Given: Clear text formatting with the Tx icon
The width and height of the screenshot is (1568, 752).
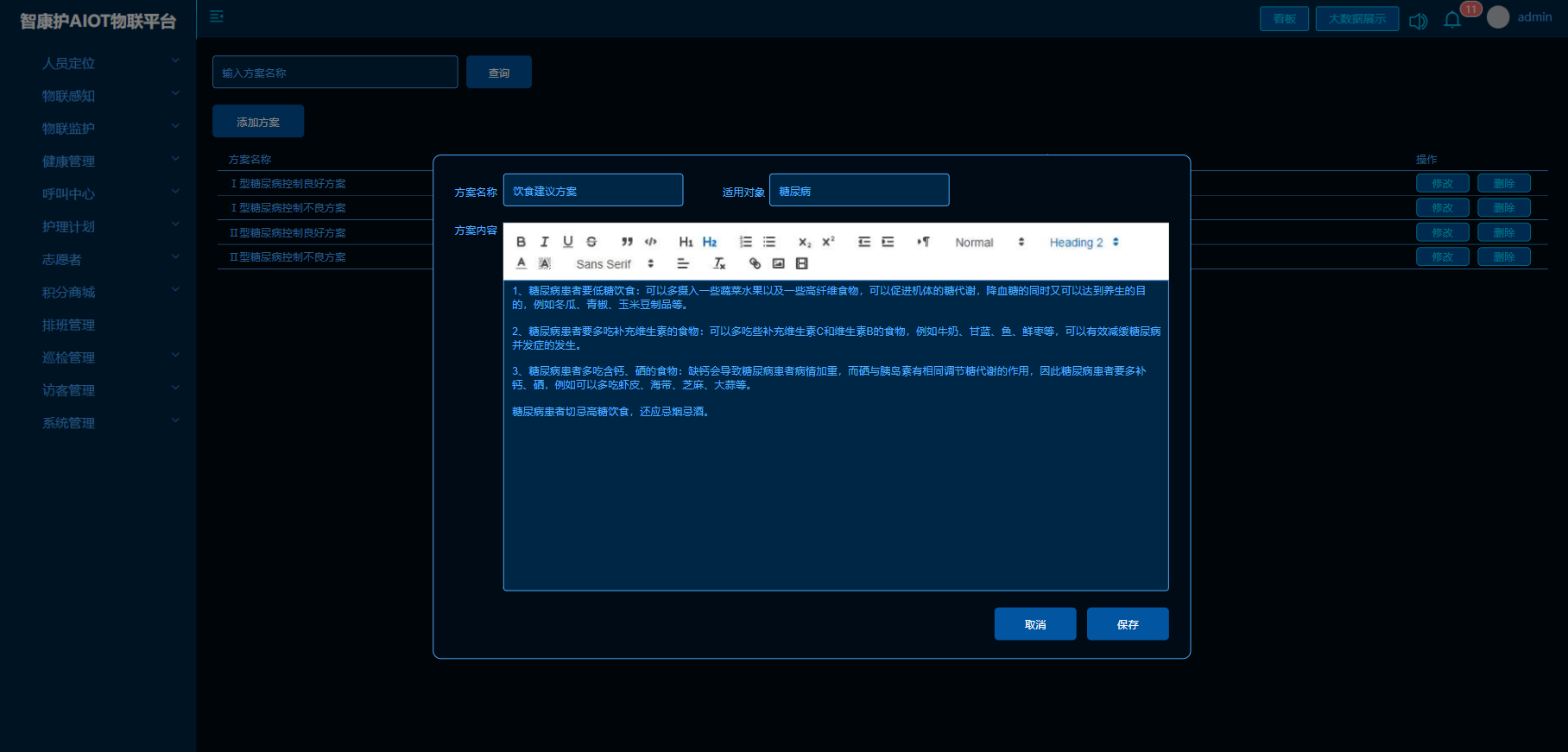Looking at the screenshot, I should click(x=718, y=263).
